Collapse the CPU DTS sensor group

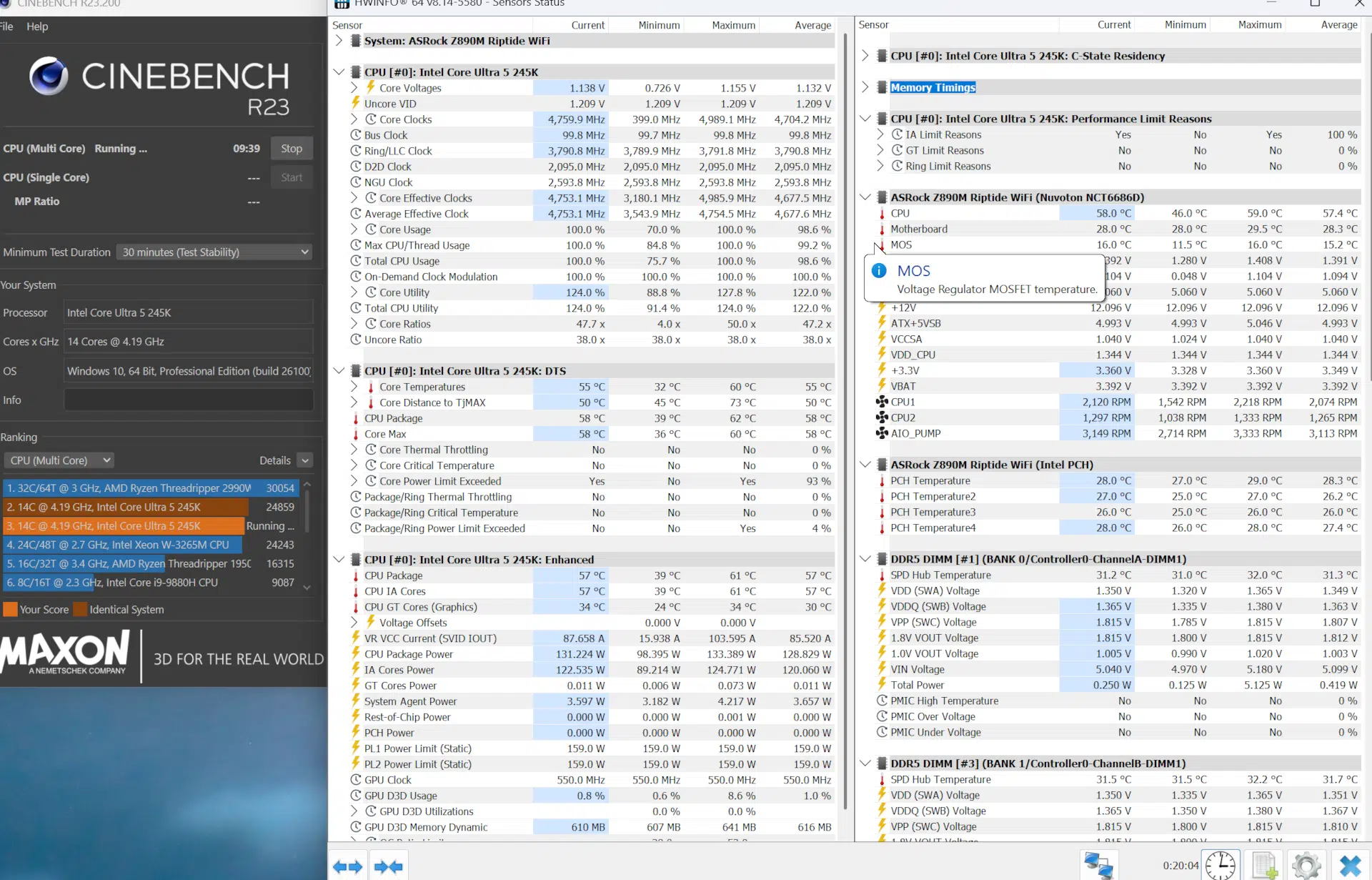coord(339,370)
